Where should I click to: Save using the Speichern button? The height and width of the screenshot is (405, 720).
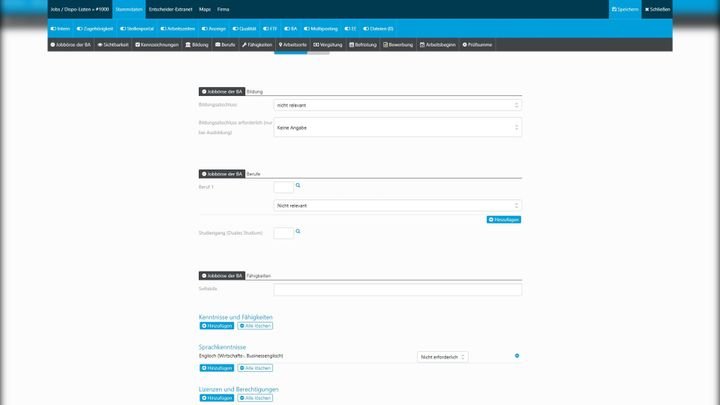[x=625, y=9]
